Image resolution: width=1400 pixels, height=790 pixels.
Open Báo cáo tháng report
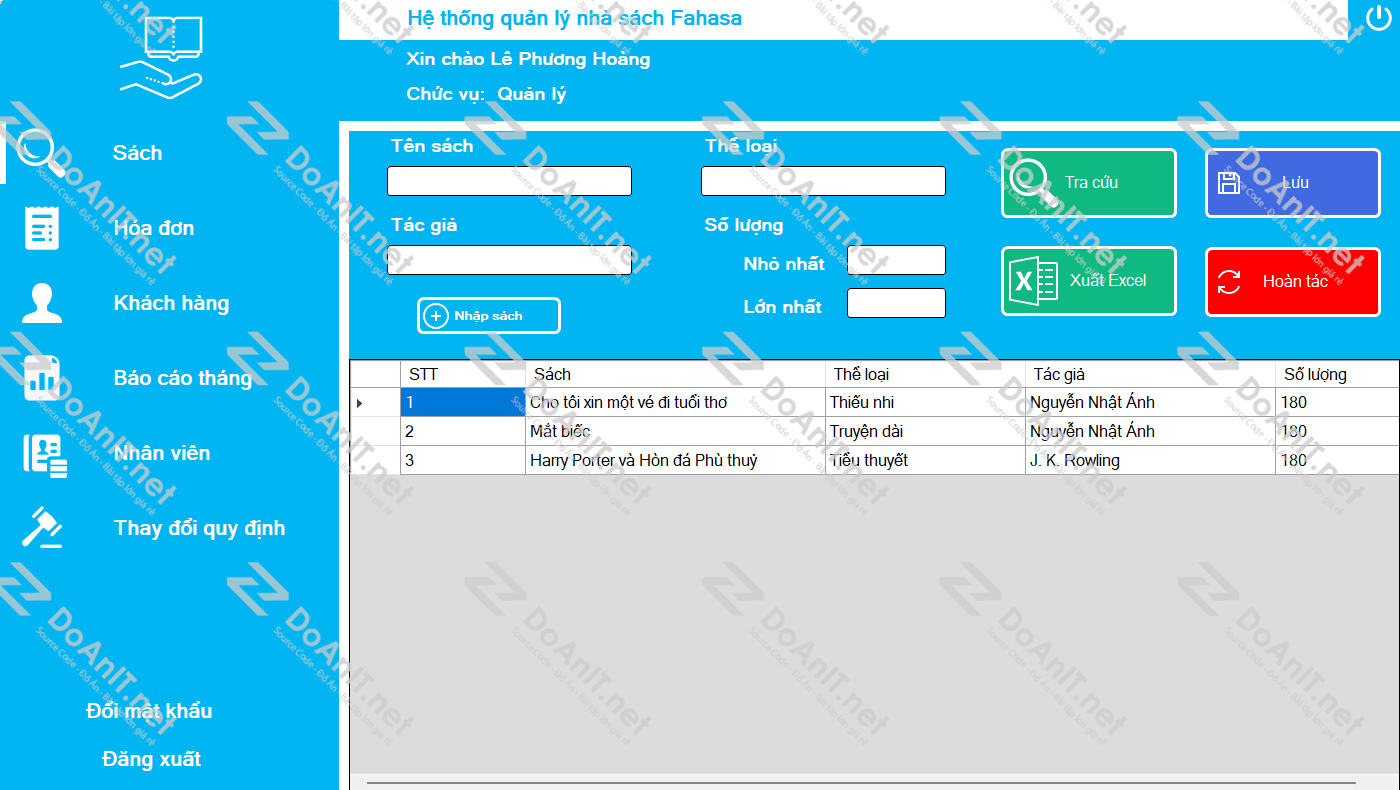183,378
